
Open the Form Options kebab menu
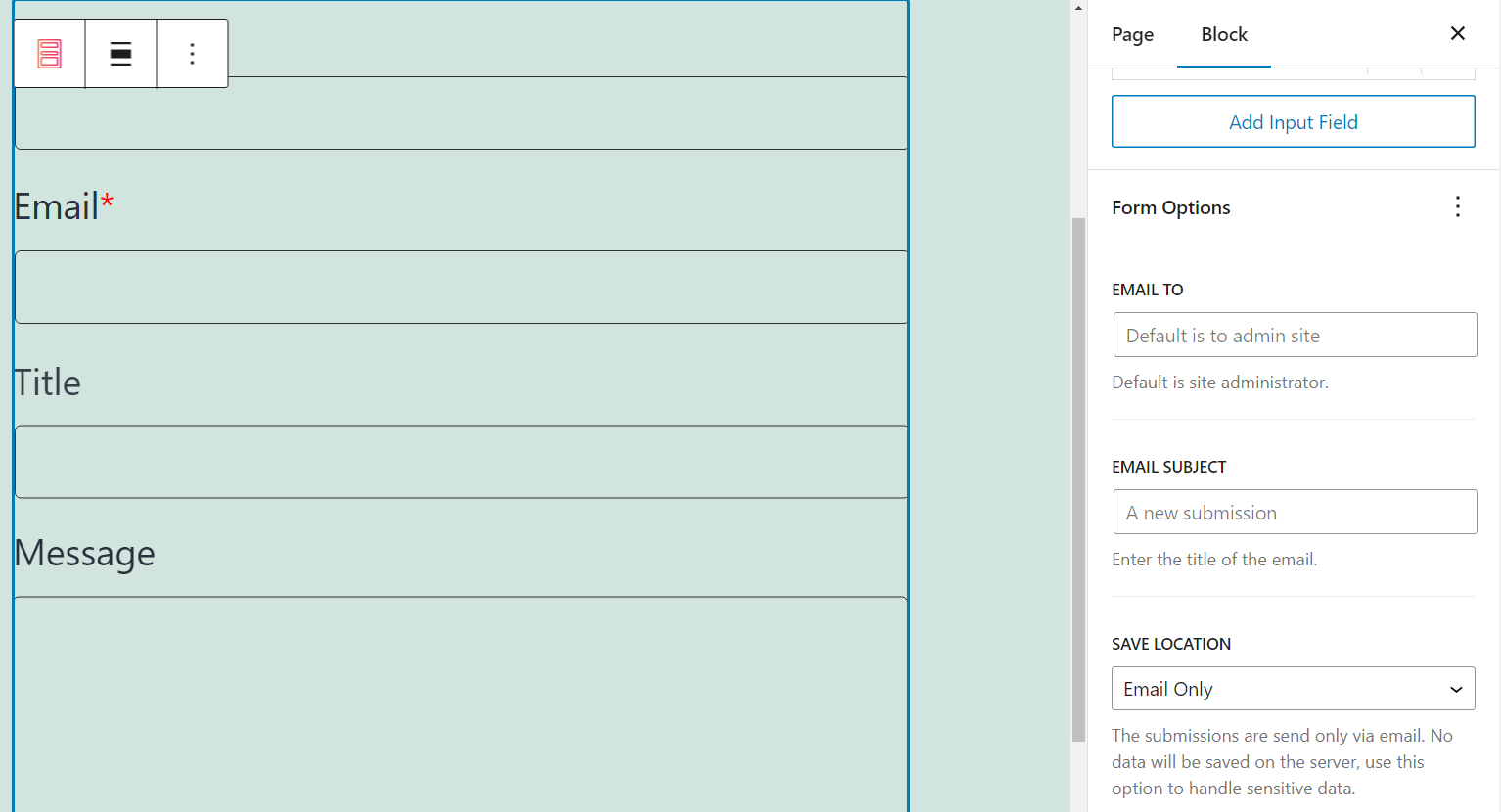(x=1457, y=206)
